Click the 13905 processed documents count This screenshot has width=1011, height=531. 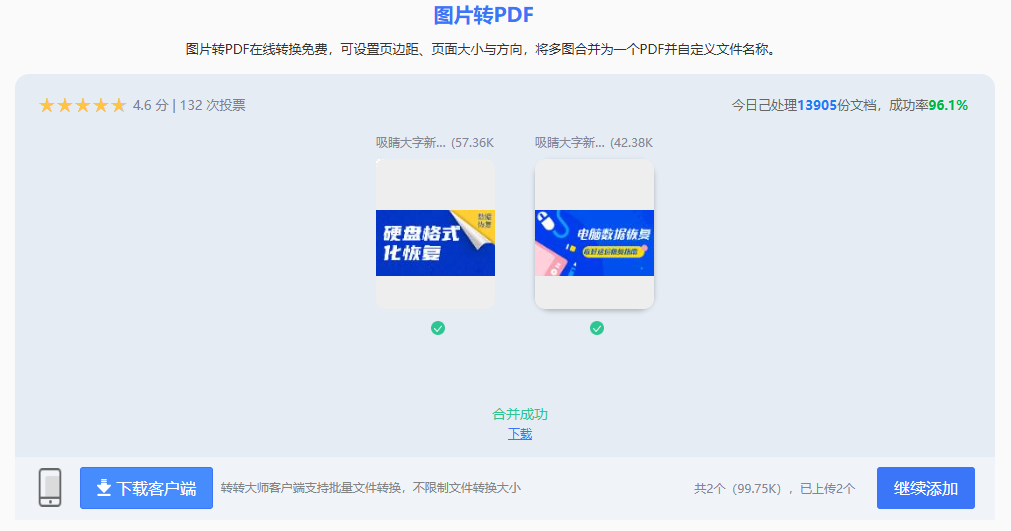817,105
